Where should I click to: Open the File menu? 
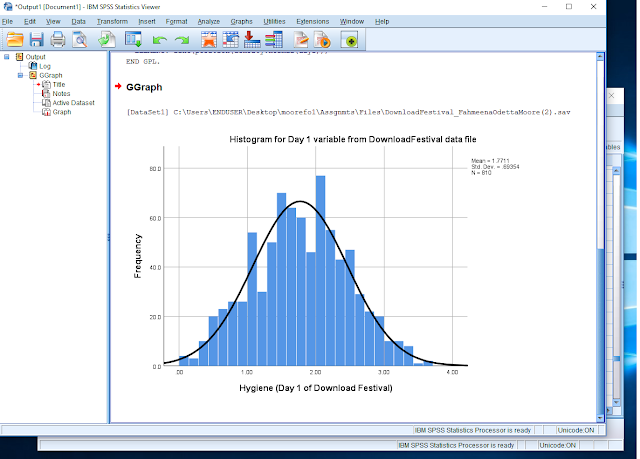tap(7, 22)
